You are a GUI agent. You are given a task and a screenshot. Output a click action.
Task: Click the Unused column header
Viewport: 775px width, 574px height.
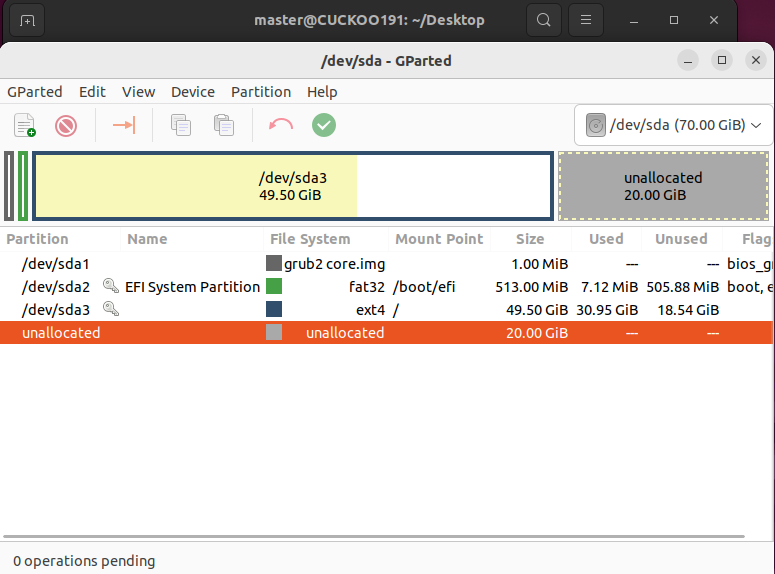(x=681, y=239)
